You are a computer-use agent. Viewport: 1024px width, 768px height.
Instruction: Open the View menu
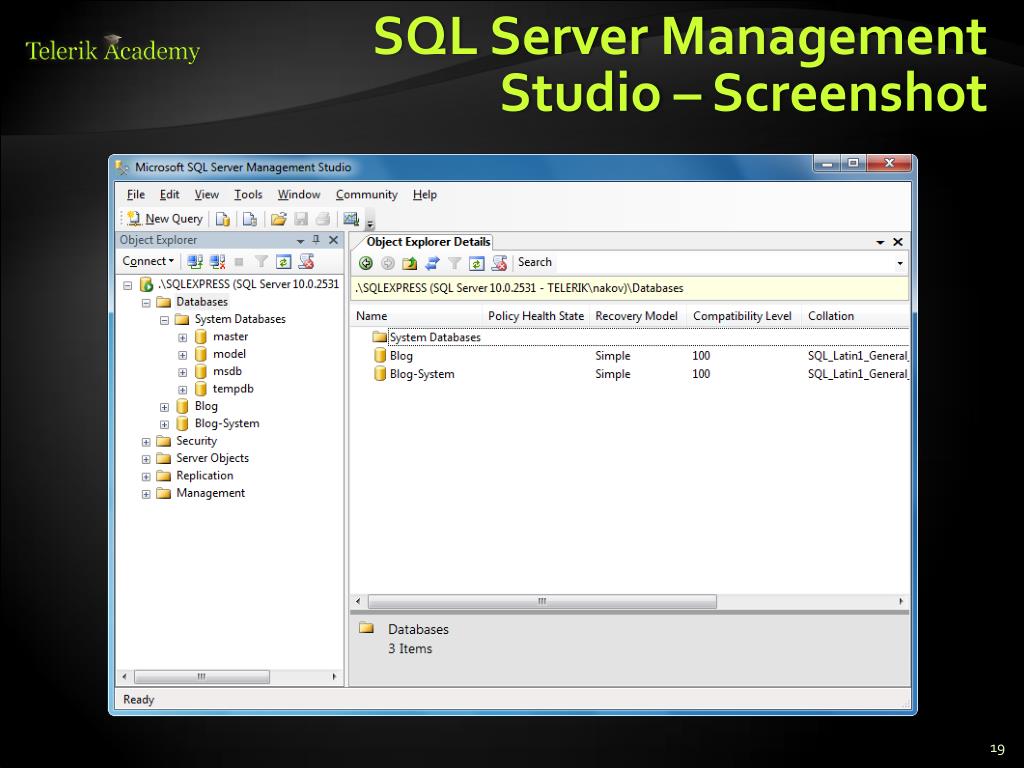[206, 195]
